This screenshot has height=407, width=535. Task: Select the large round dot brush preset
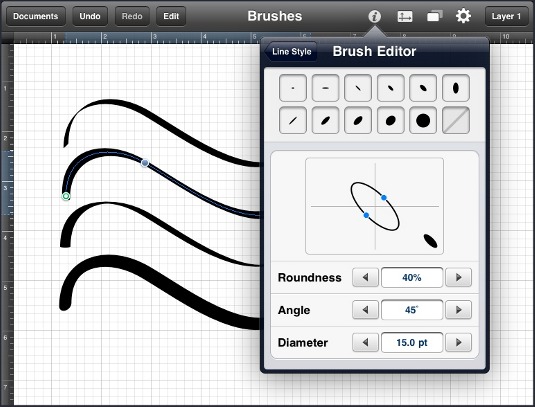pos(423,120)
